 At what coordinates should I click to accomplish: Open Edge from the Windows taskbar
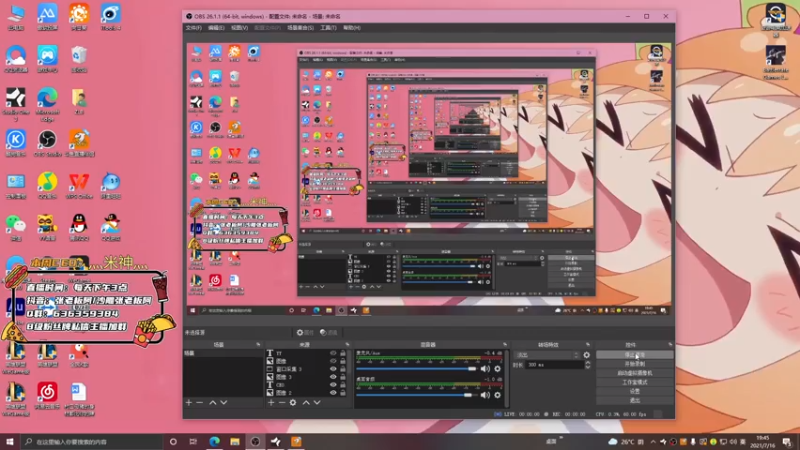point(214,441)
